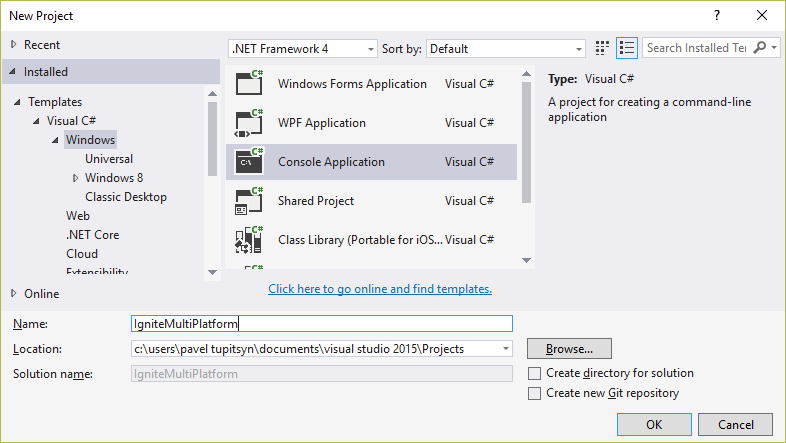Click the WPF Application template icon
The height and width of the screenshot is (443, 786).
tap(249, 122)
